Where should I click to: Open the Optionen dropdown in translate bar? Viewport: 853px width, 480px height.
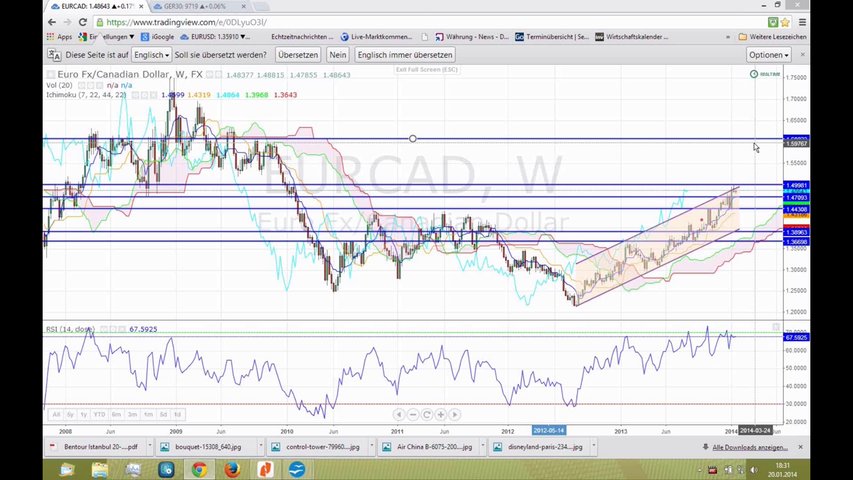[x=768, y=55]
